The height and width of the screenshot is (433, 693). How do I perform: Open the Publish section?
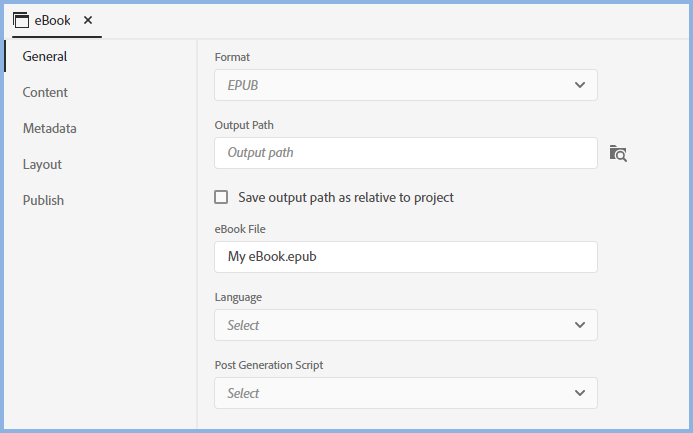tap(44, 200)
